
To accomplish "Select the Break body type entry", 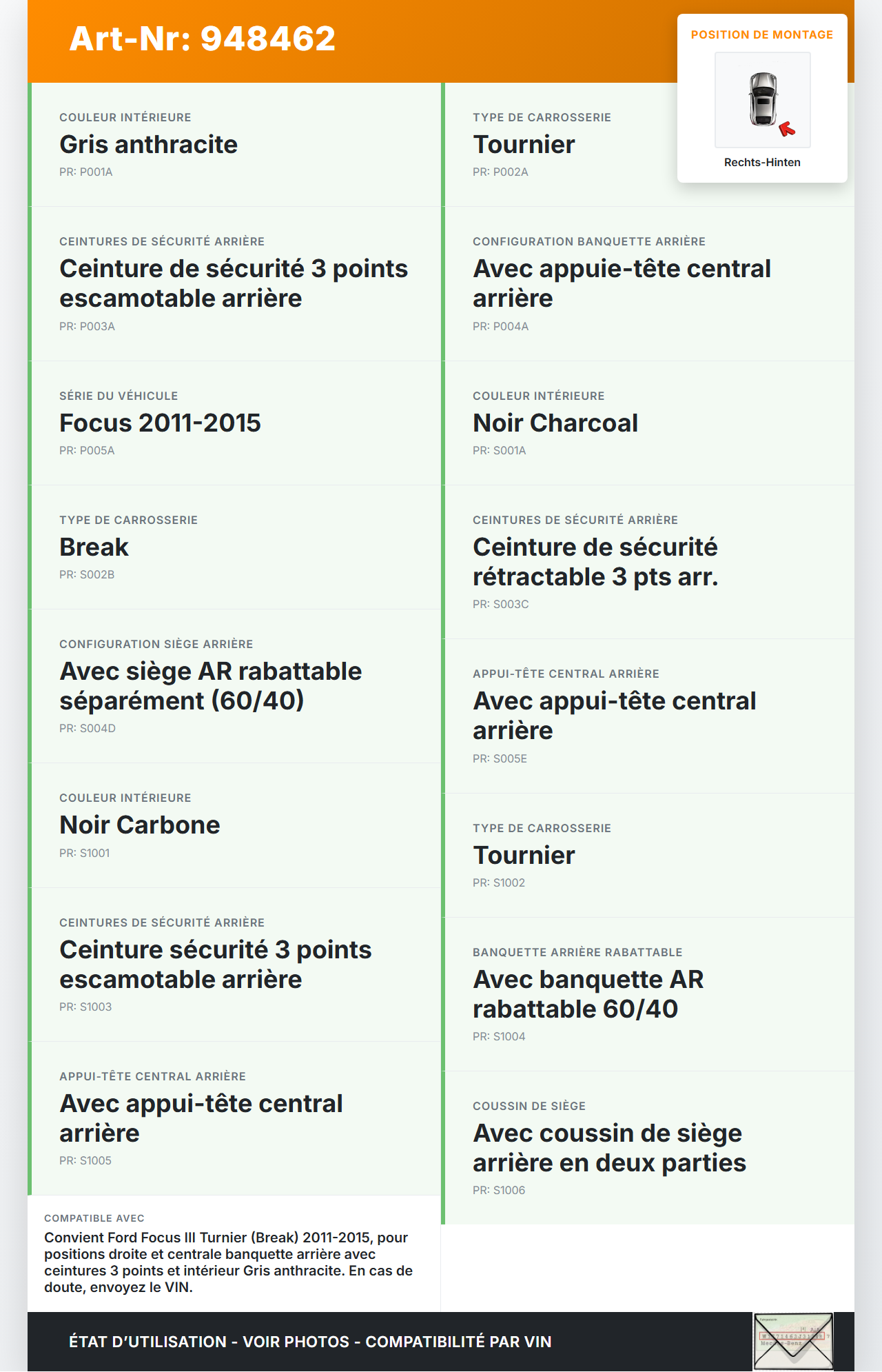I will coord(94,547).
